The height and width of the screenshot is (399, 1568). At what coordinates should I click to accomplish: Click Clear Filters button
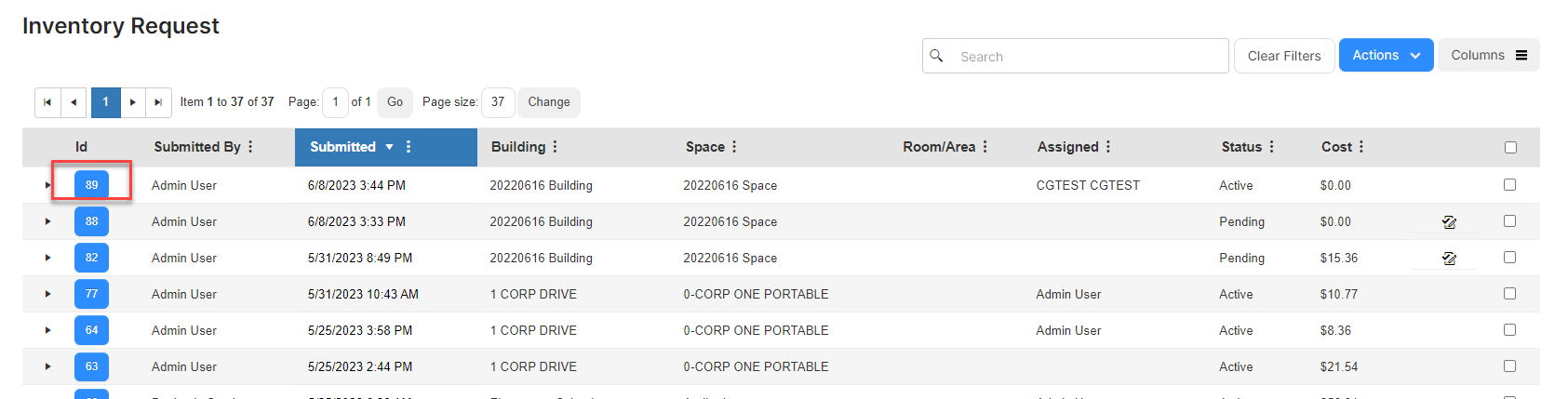point(1284,56)
